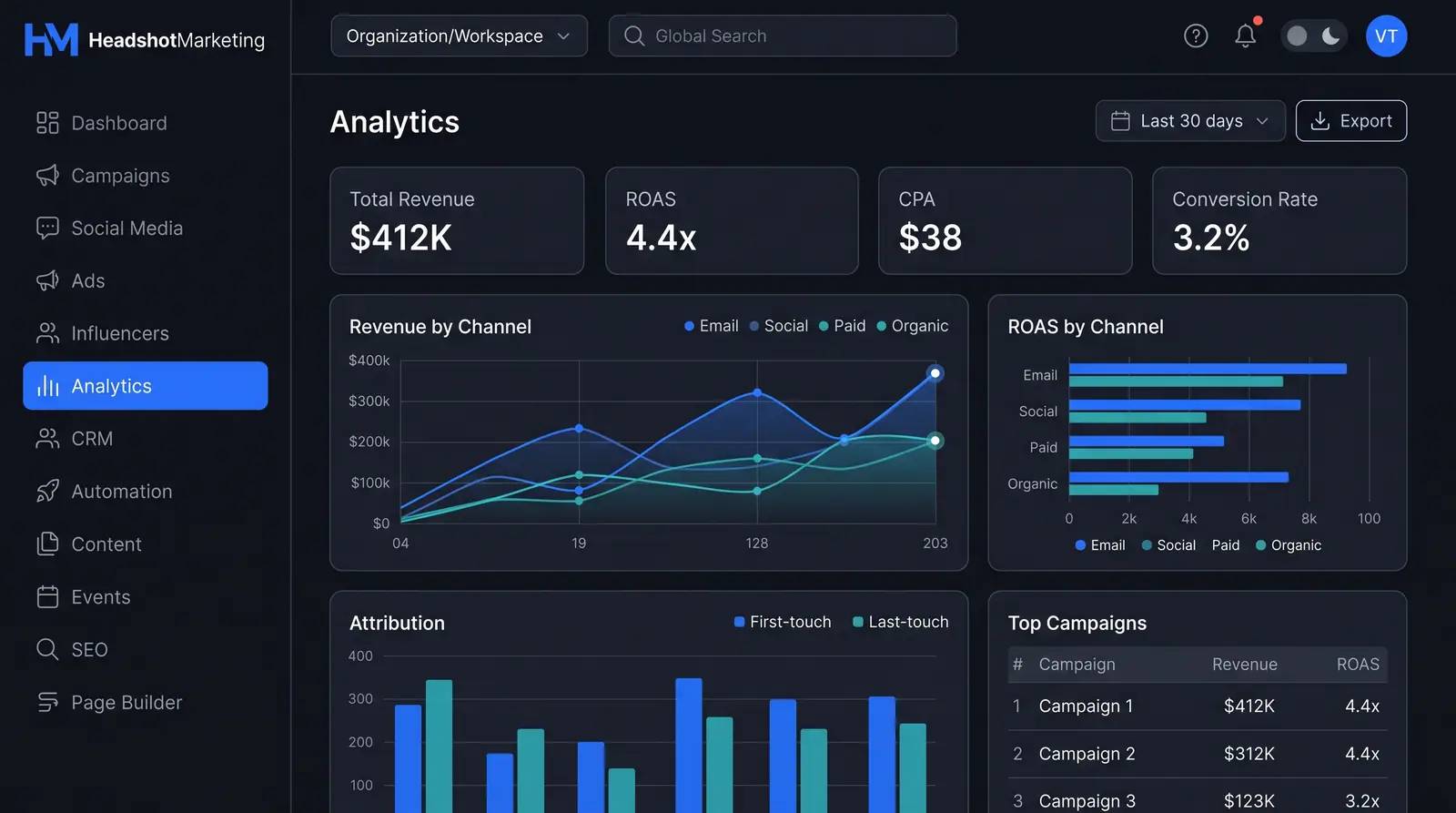Expand the Organization/Workspace dropdown
1456x813 pixels.
tap(459, 36)
